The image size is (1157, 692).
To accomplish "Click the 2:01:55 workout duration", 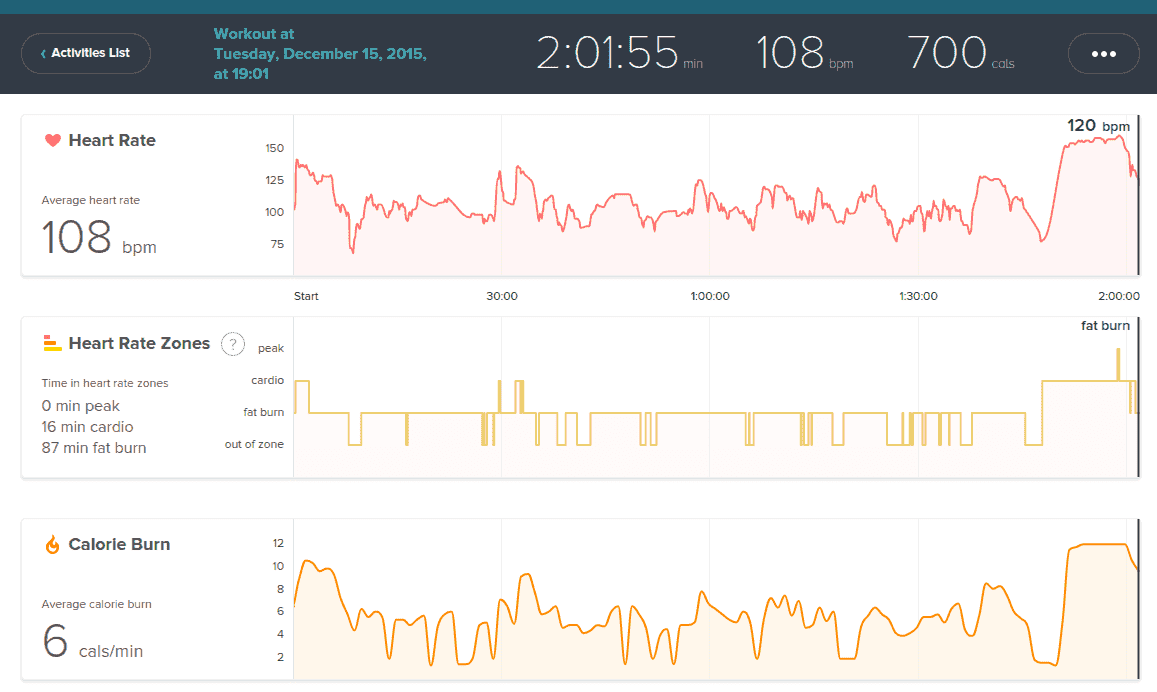I will (607, 53).
